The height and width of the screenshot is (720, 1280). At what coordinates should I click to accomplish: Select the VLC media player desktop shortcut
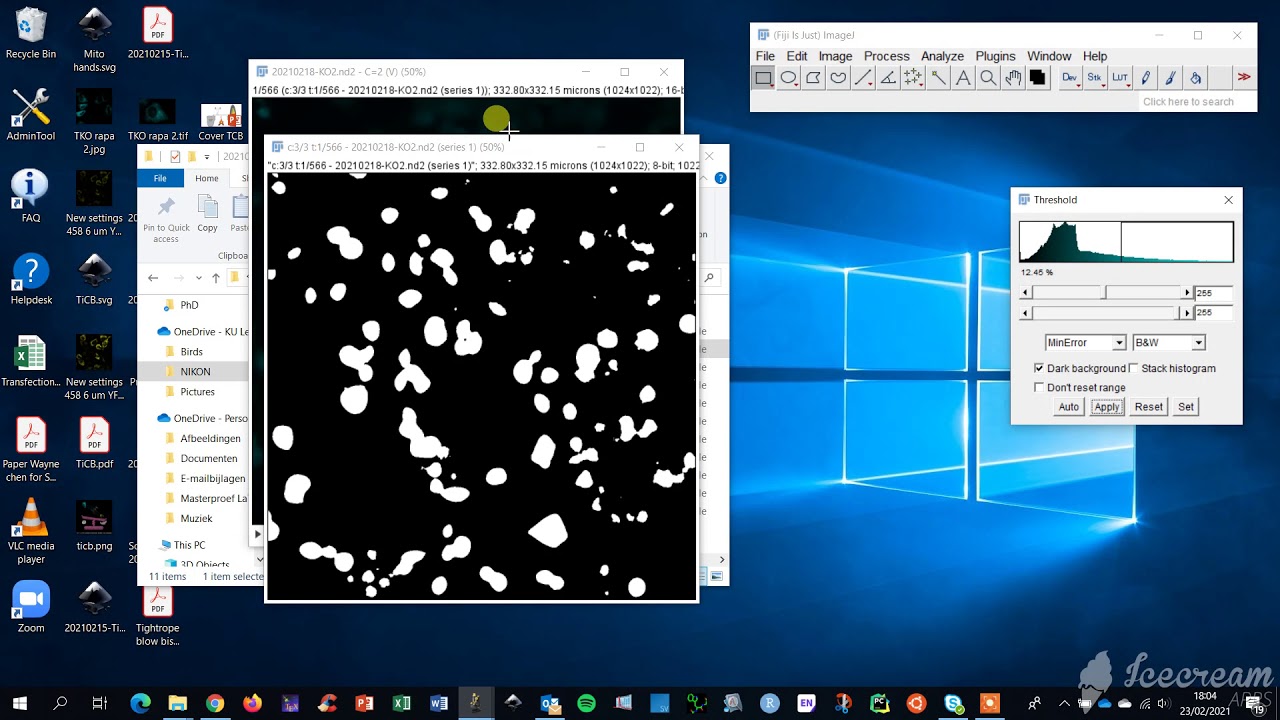click(31, 530)
